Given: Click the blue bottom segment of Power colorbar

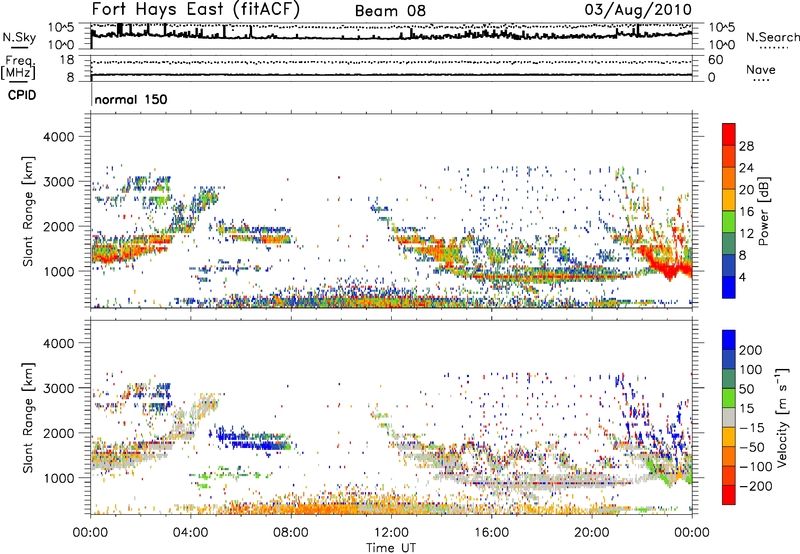Looking at the screenshot, I should coord(729,287).
